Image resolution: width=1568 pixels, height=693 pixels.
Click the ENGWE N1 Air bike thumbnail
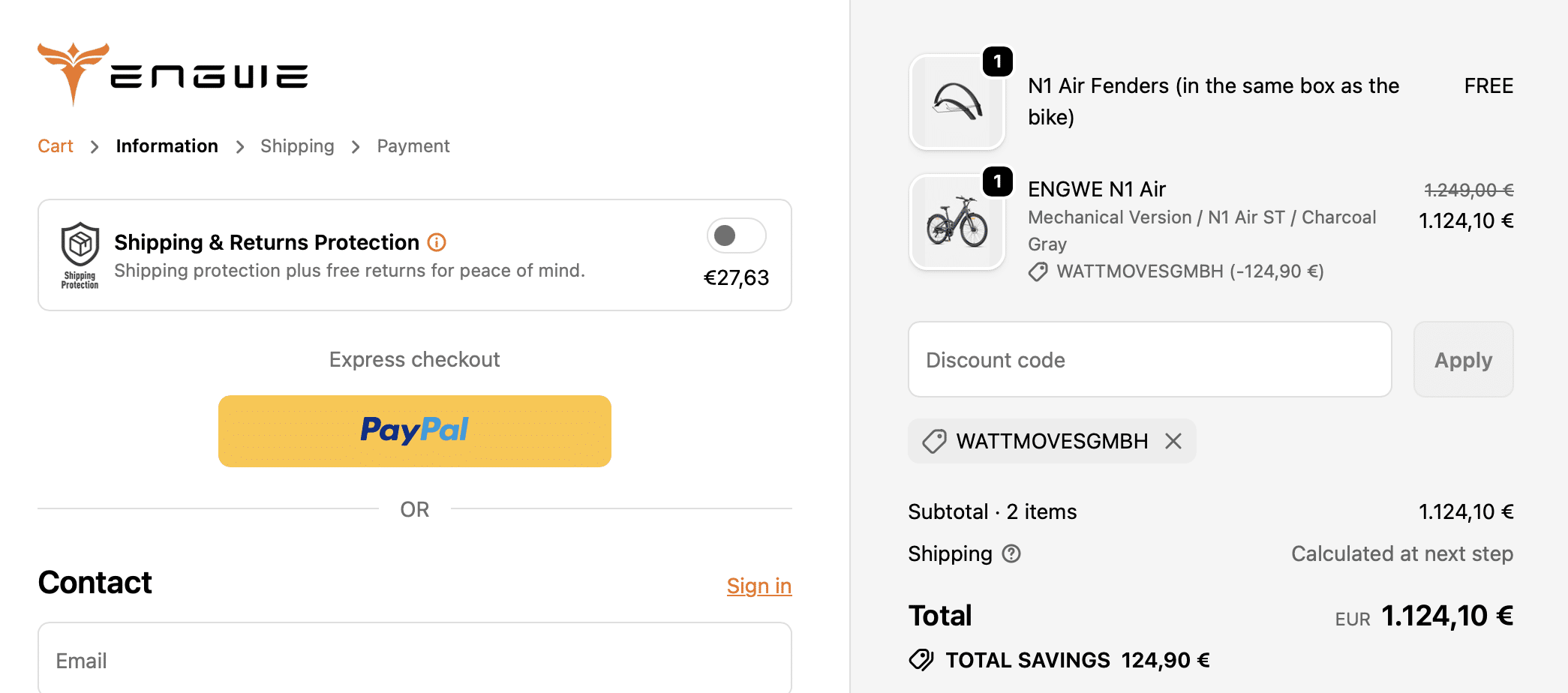957,222
